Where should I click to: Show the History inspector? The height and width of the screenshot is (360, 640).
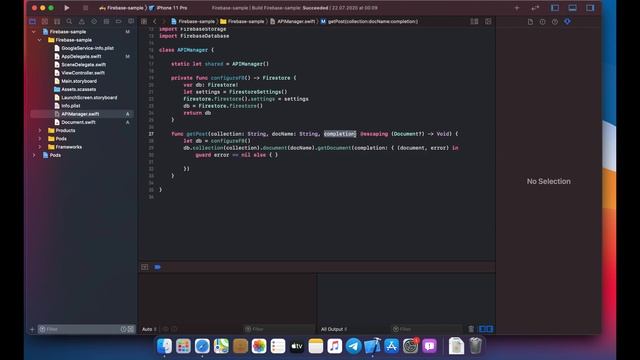click(542, 22)
